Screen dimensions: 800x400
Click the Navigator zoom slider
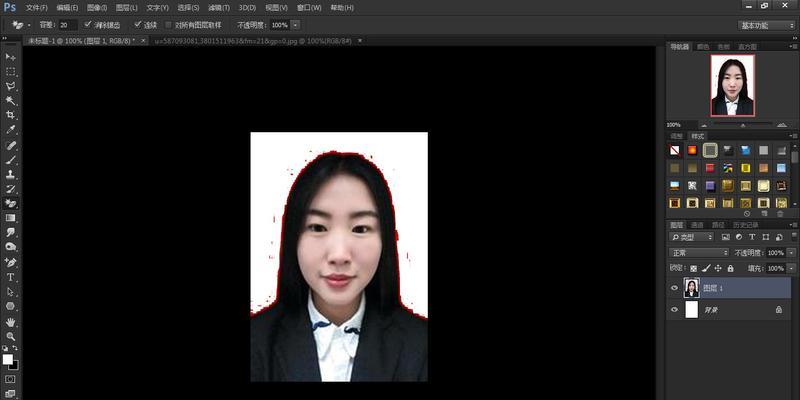coord(742,125)
